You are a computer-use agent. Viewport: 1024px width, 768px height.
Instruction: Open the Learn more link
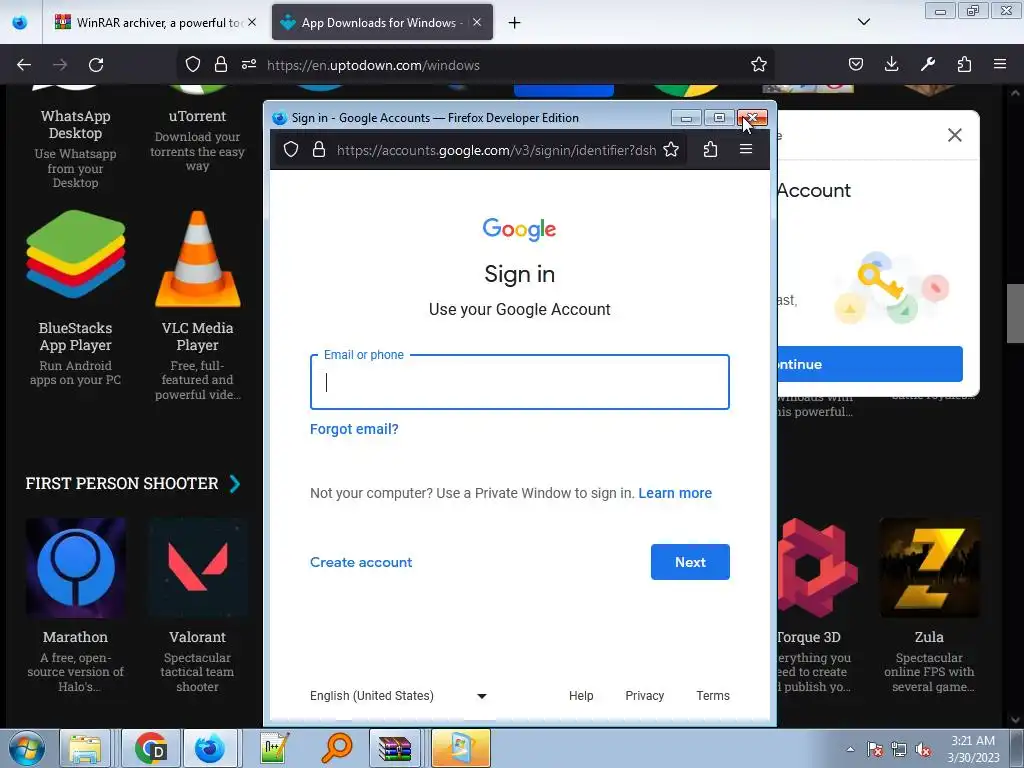pos(675,493)
